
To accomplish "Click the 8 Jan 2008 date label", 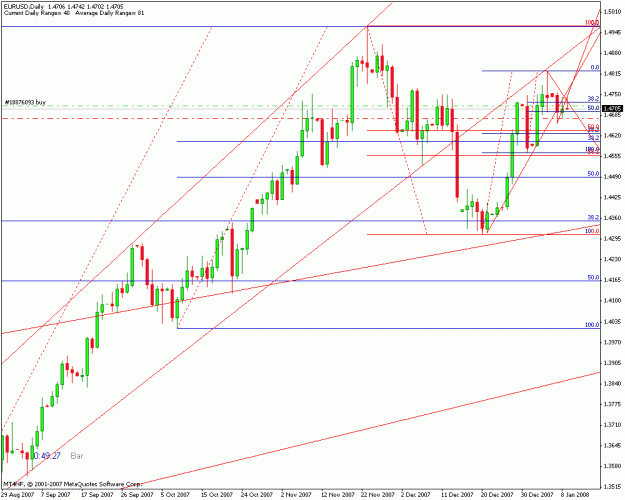I will tap(575, 495).
